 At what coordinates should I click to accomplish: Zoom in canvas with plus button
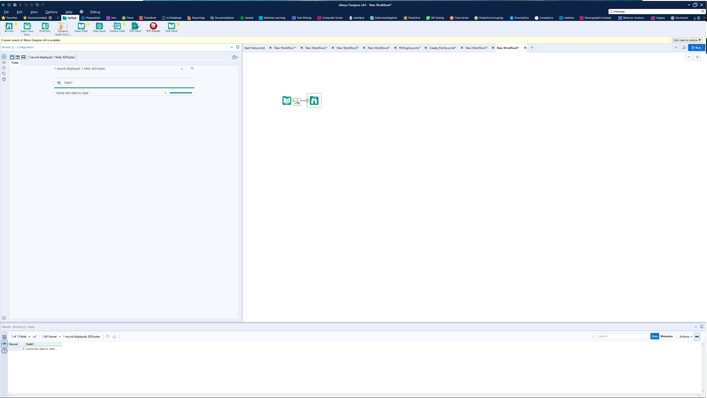point(697,57)
